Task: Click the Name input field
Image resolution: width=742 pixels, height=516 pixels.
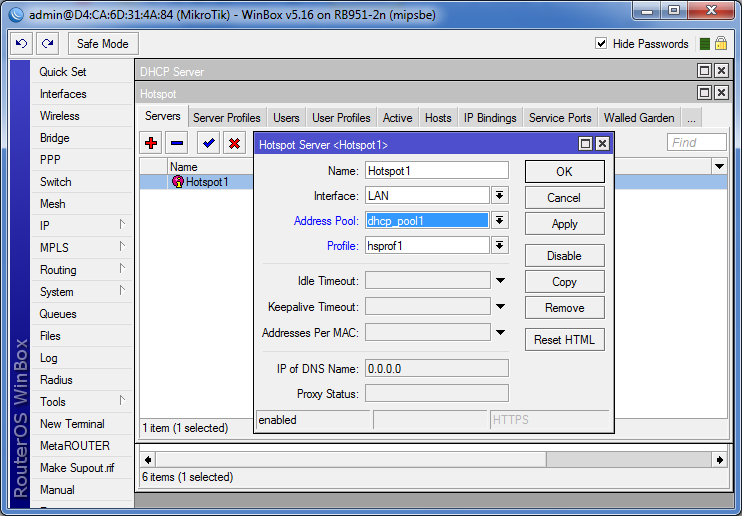Action: [437, 170]
